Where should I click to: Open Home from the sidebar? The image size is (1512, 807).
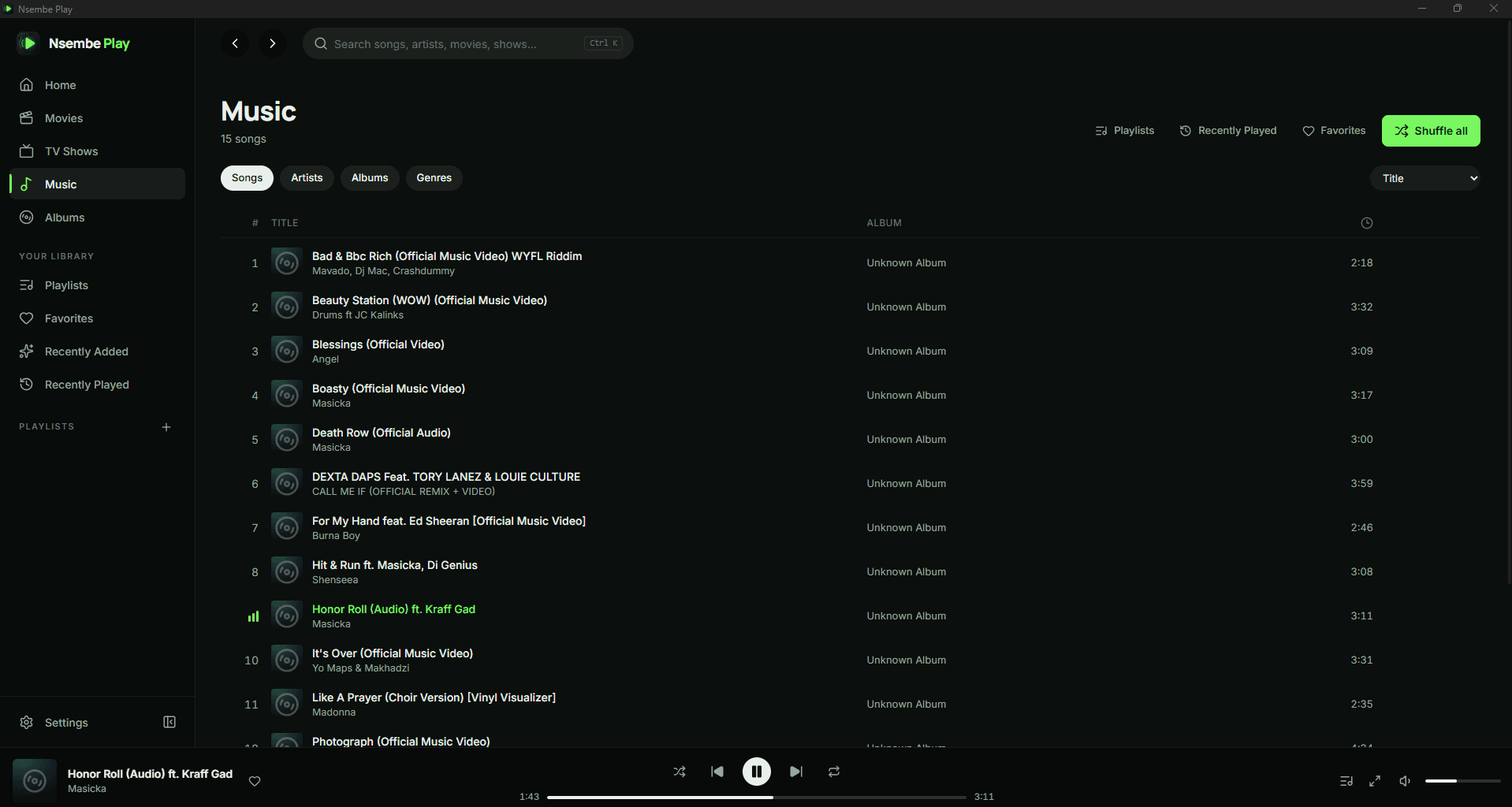coord(98,85)
